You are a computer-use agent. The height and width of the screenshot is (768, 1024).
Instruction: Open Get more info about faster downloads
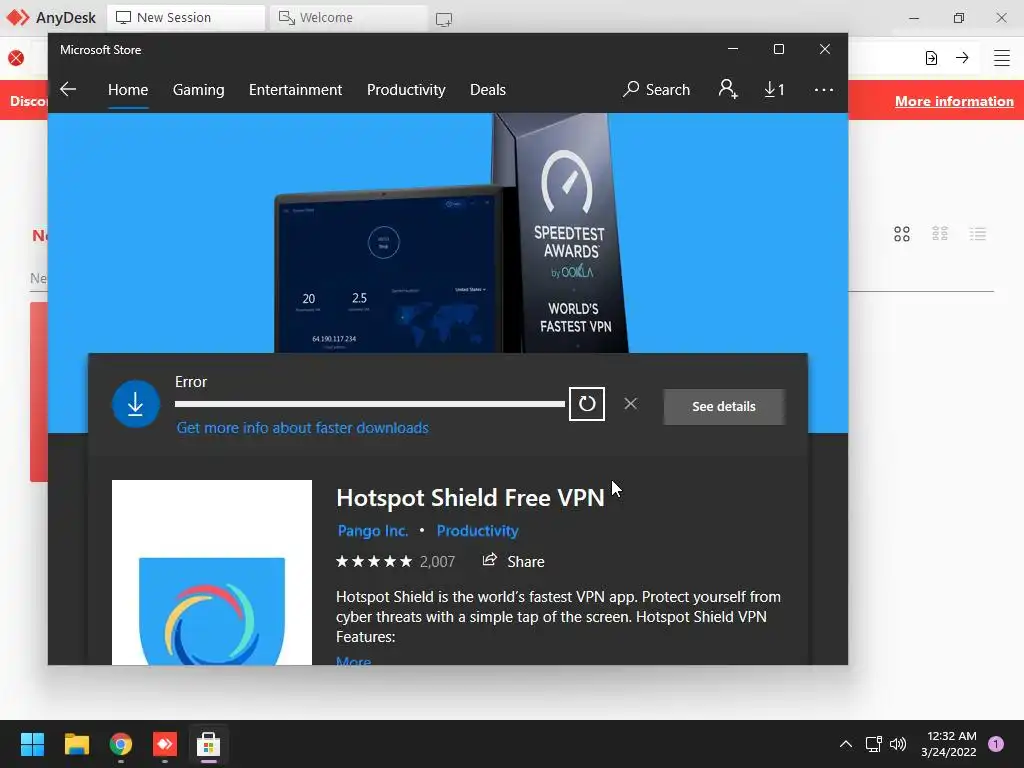tap(302, 428)
